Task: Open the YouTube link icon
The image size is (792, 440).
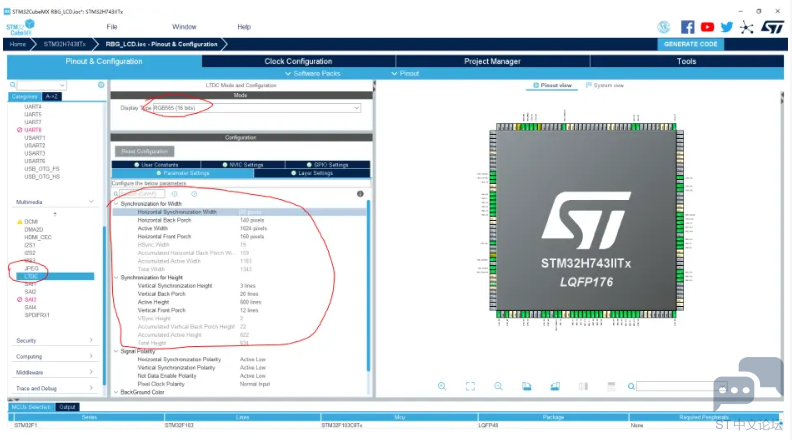Action: (x=707, y=27)
